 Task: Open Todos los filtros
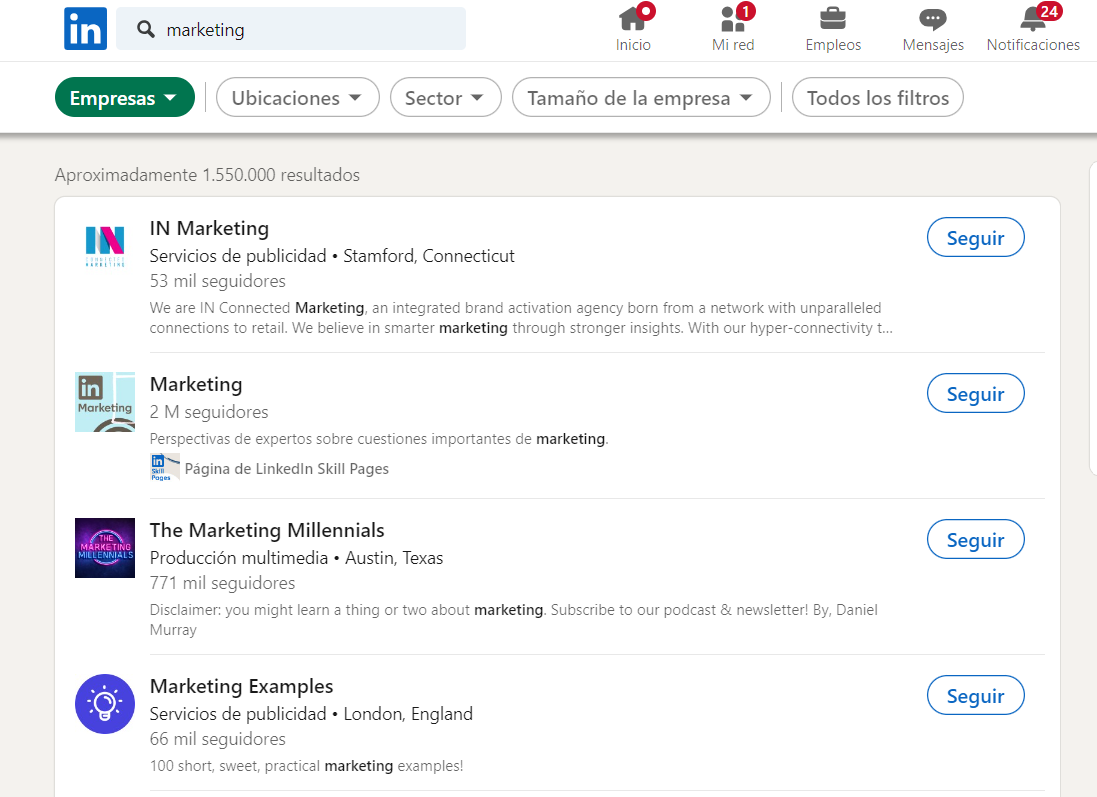click(x=877, y=97)
